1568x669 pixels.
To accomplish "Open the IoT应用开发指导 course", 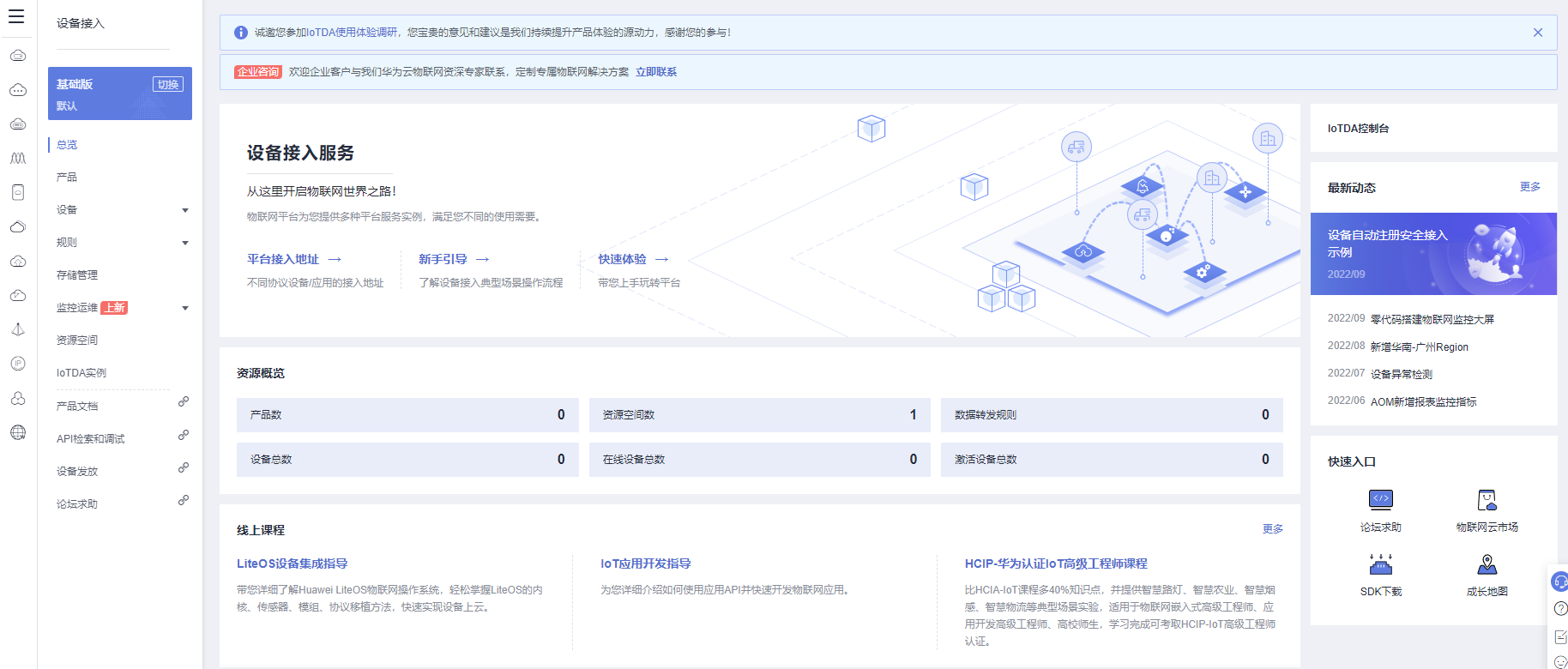I will click(645, 564).
